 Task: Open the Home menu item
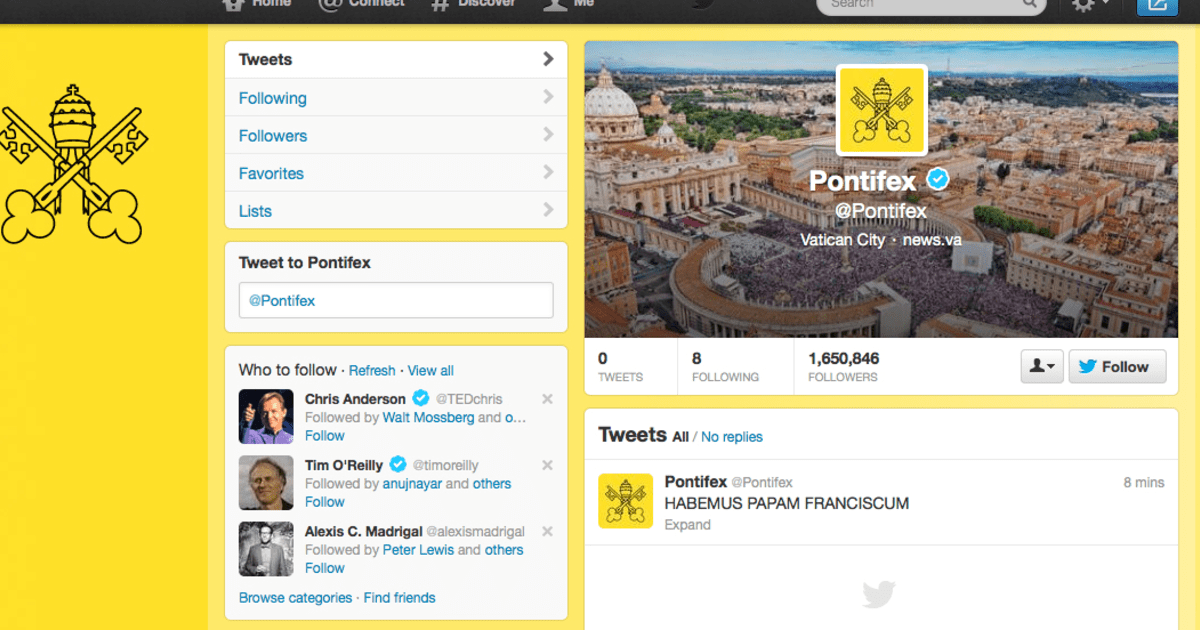[256, 4]
